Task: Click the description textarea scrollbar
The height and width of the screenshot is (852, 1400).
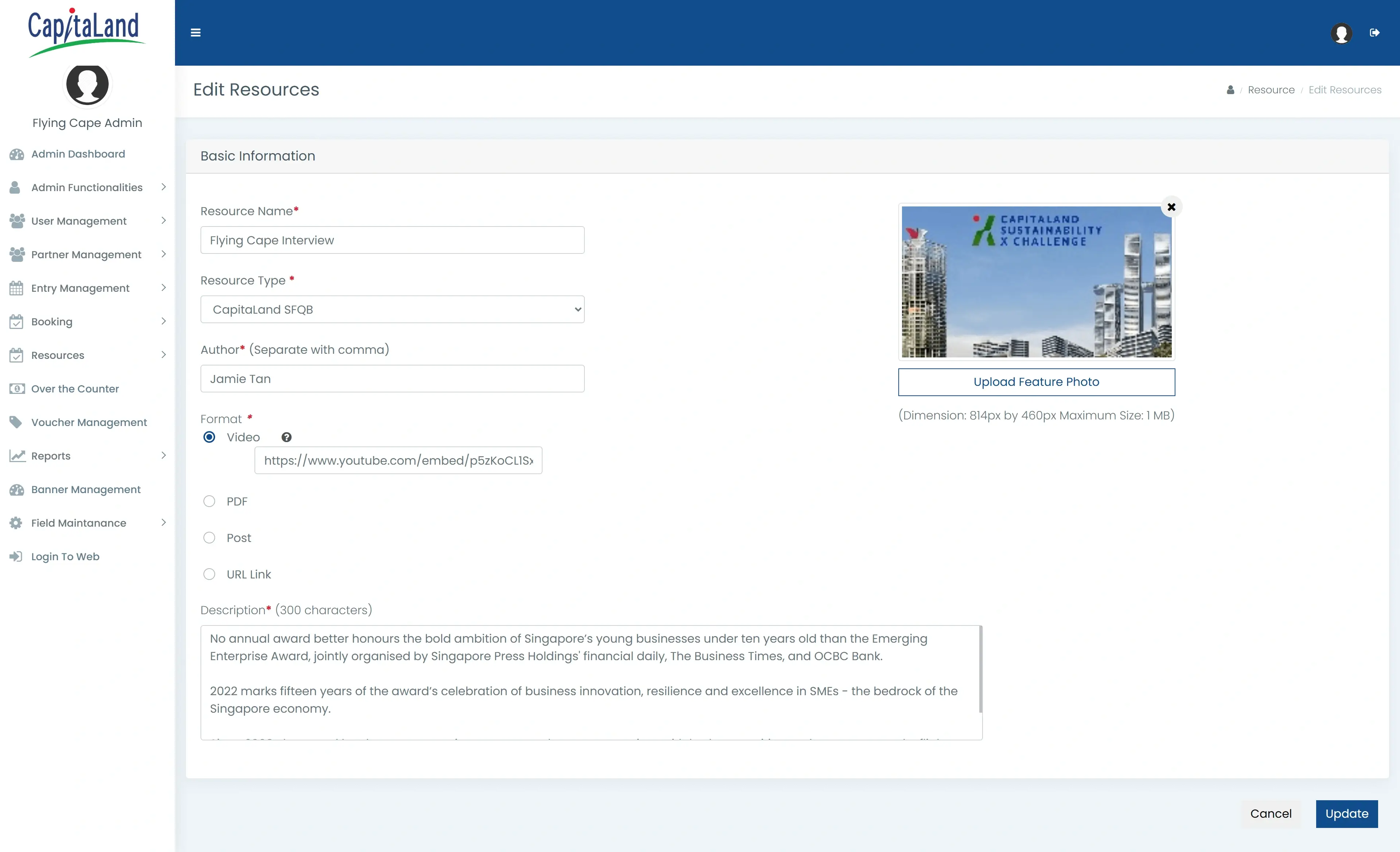Action: tap(980, 670)
